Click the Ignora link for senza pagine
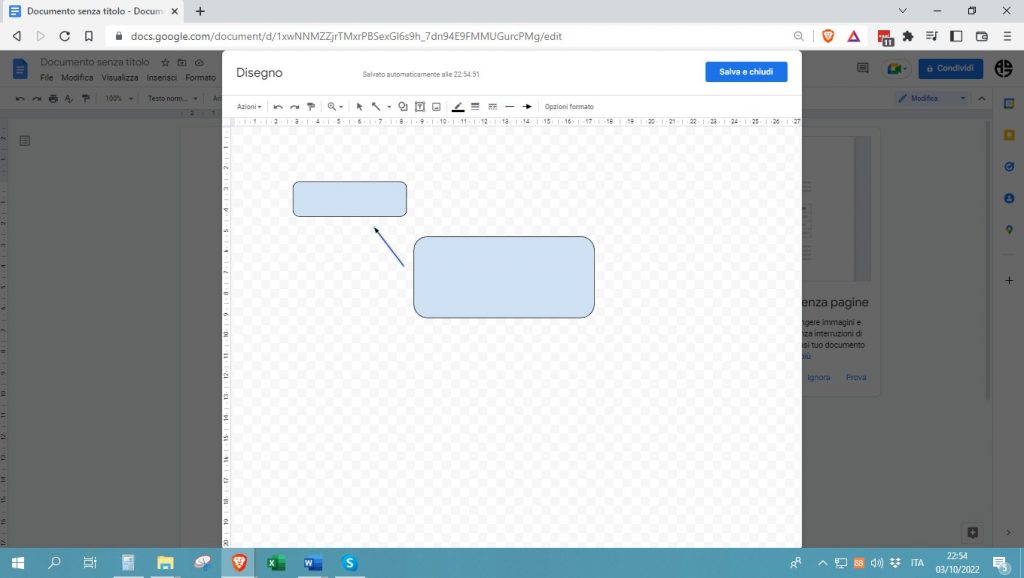1024x578 pixels. pos(818,377)
